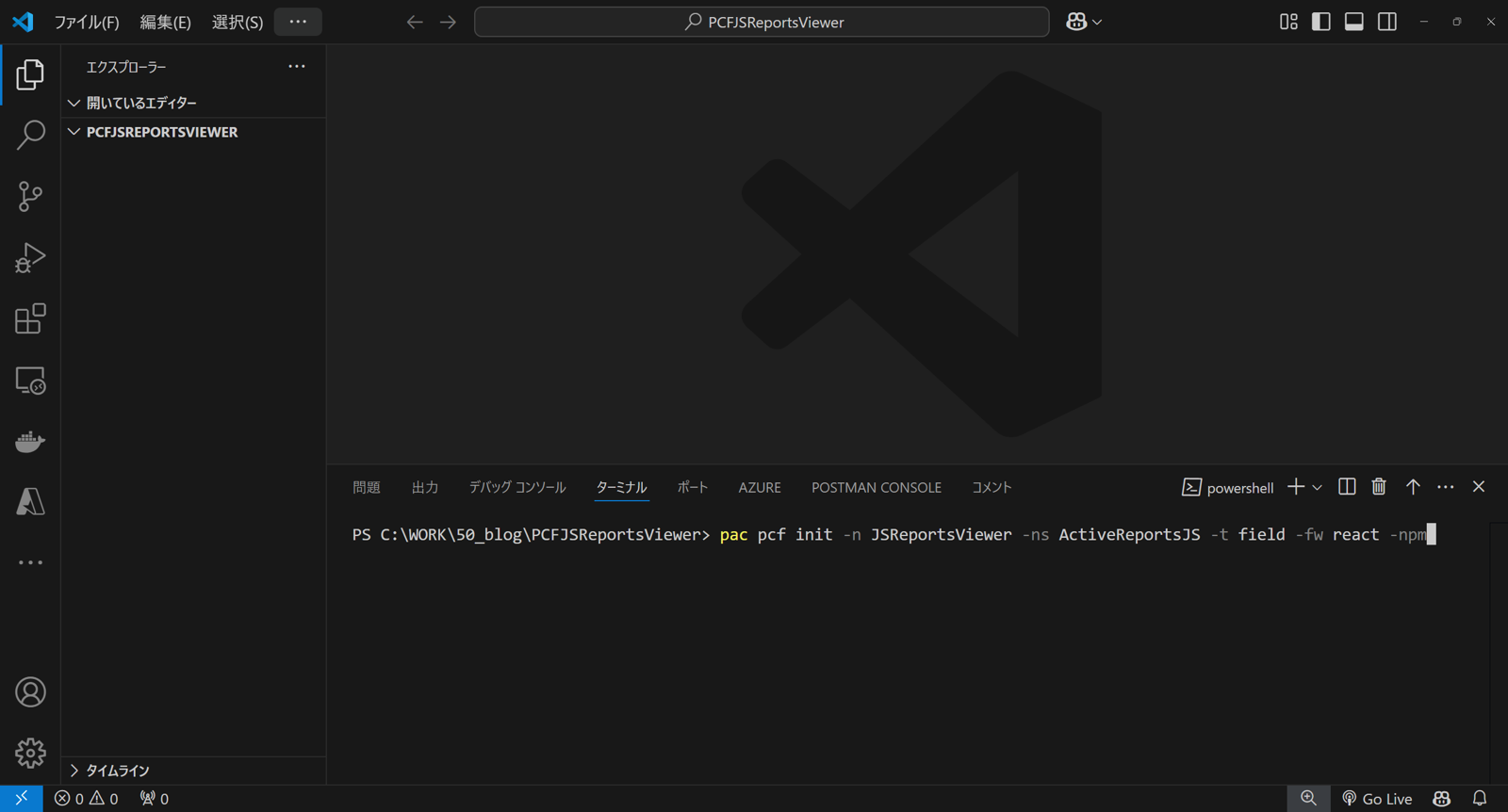1508x812 pixels.
Task: Open the Accounts menu
Action: [x=30, y=692]
